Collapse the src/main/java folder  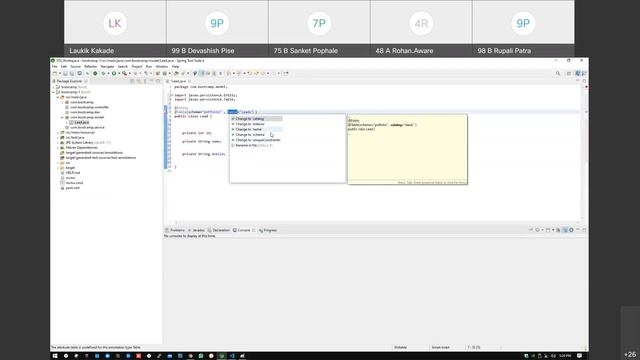click(58, 97)
